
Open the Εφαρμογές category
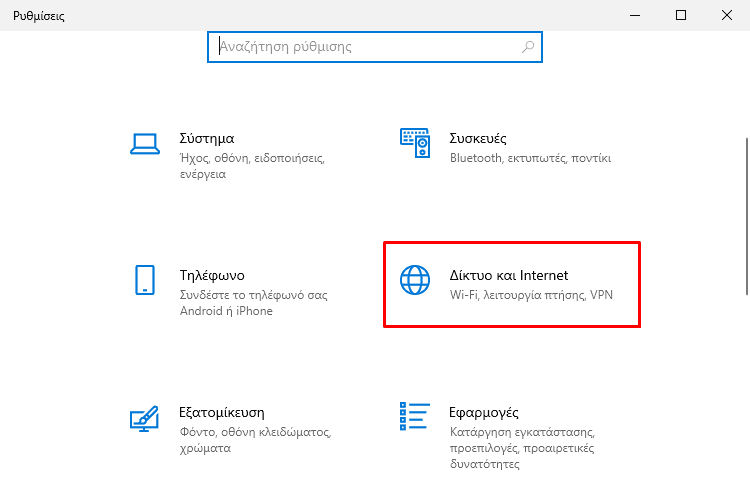click(x=484, y=412)
